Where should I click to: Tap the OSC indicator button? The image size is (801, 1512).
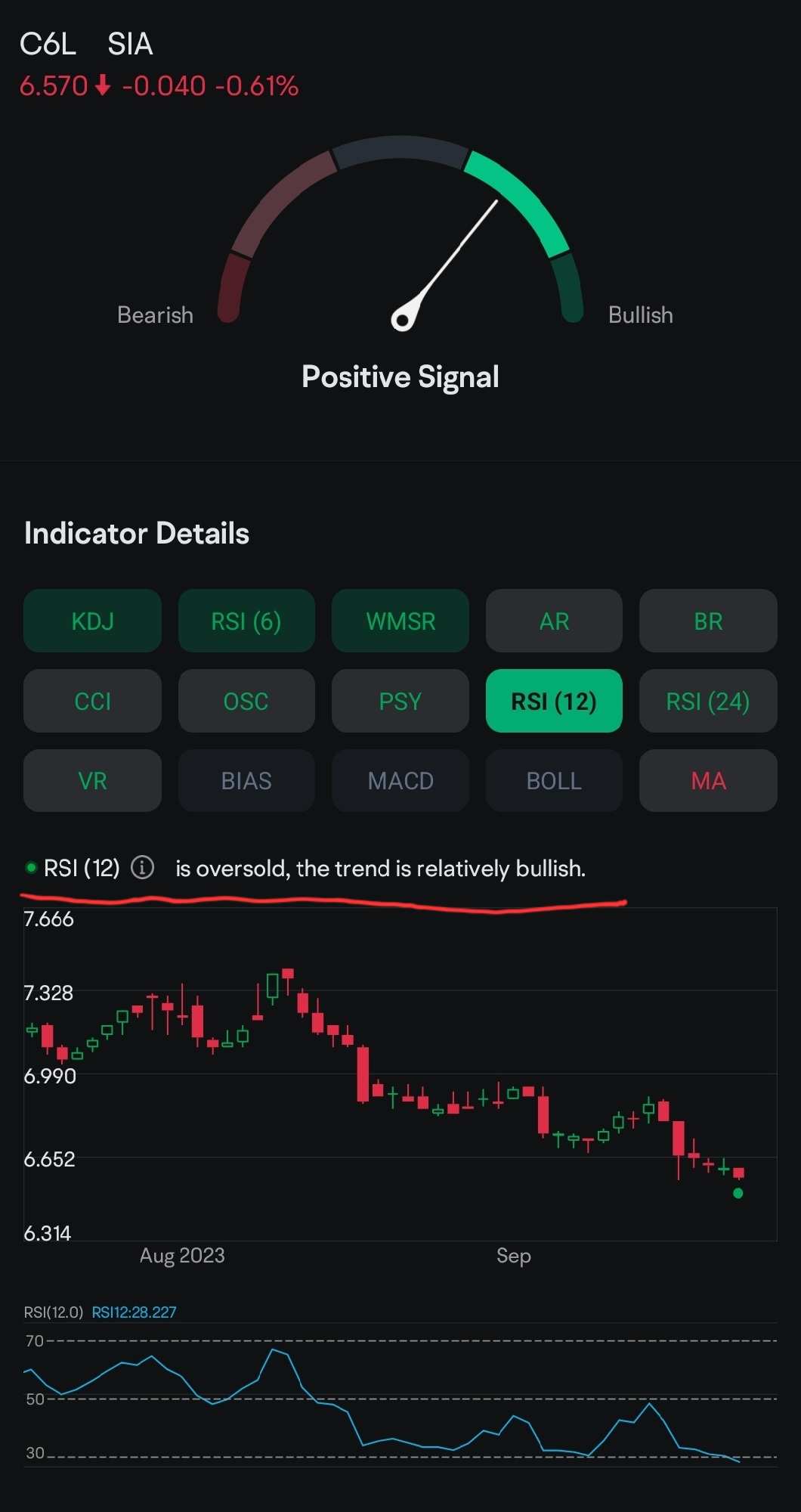[x=246, y=701]
